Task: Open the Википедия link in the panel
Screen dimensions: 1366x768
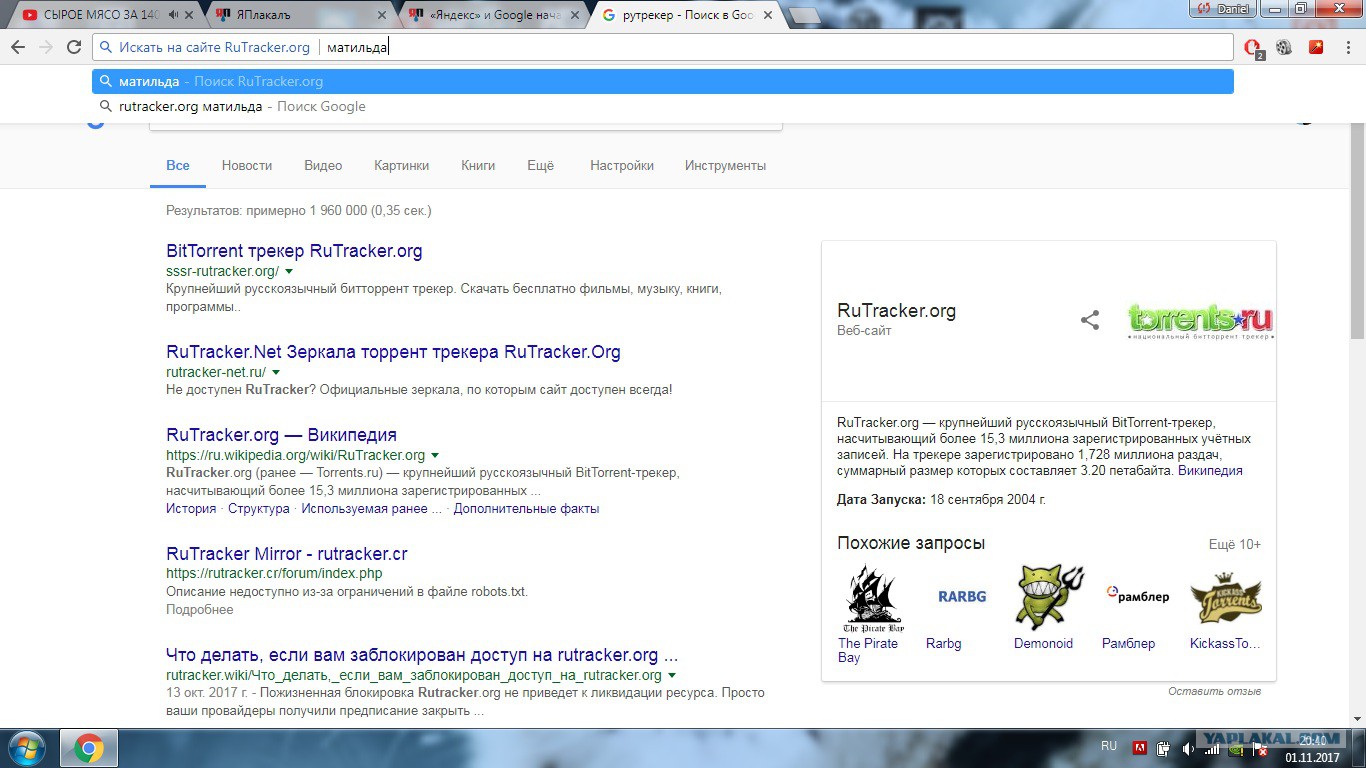Action: click(x=1210, y=471)
